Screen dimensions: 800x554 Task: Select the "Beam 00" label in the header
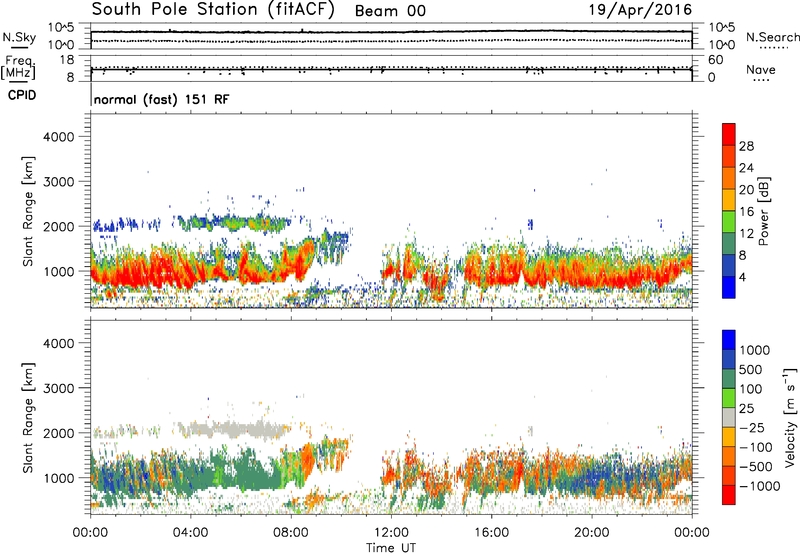point(390,11)
